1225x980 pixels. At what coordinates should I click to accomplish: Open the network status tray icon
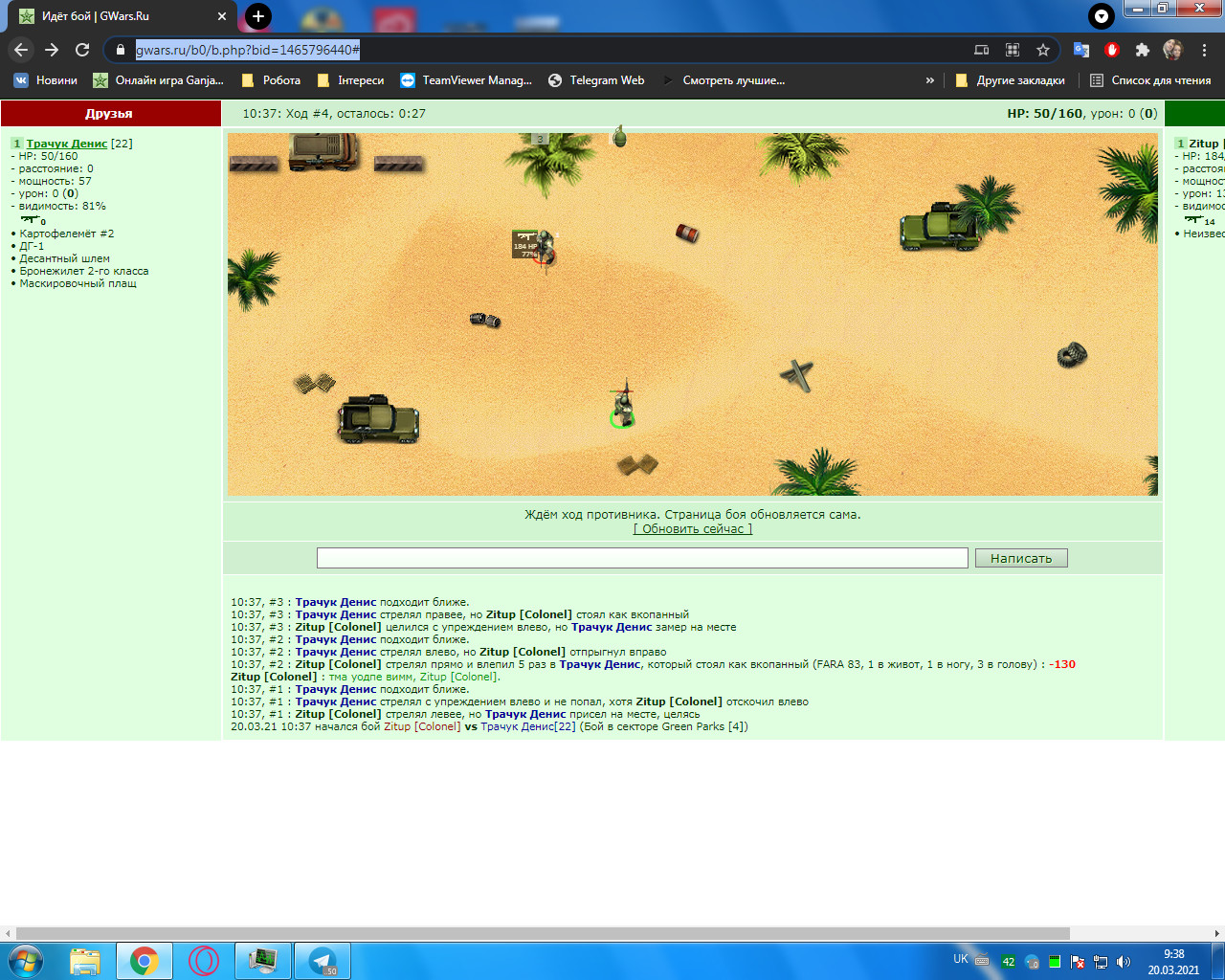point(1101,962)
